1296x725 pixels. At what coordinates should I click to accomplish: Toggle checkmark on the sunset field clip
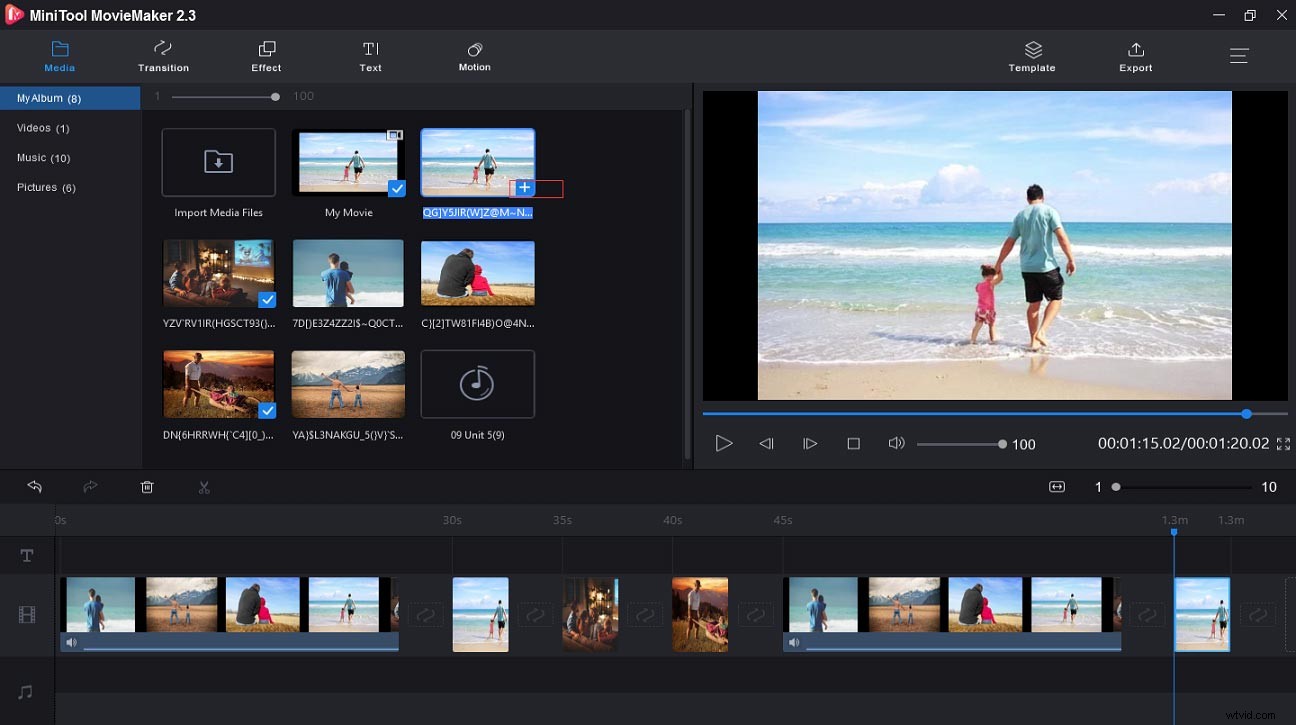coord(267,410)
